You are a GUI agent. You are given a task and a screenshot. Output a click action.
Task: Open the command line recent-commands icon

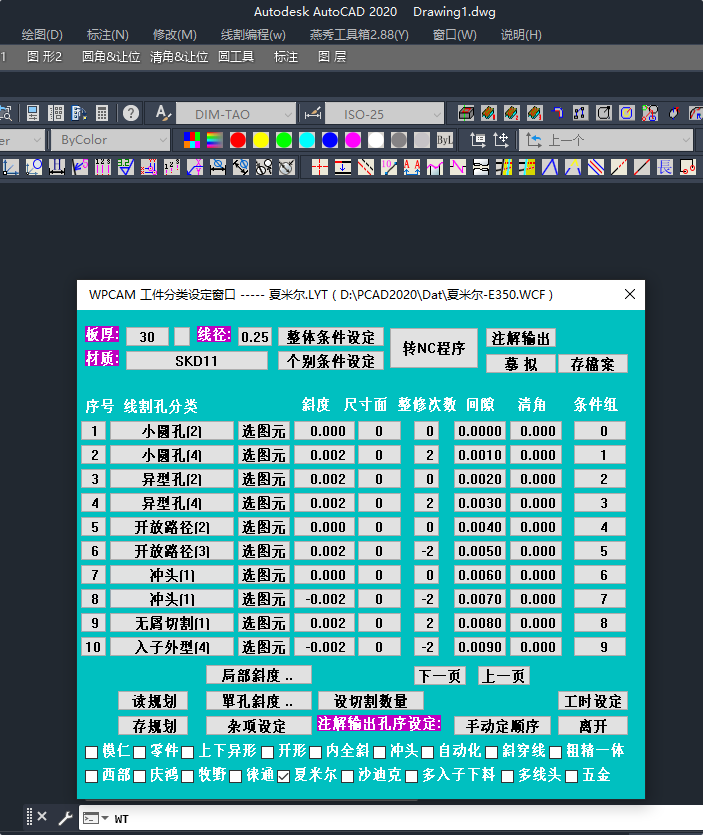tap(95, 818)
